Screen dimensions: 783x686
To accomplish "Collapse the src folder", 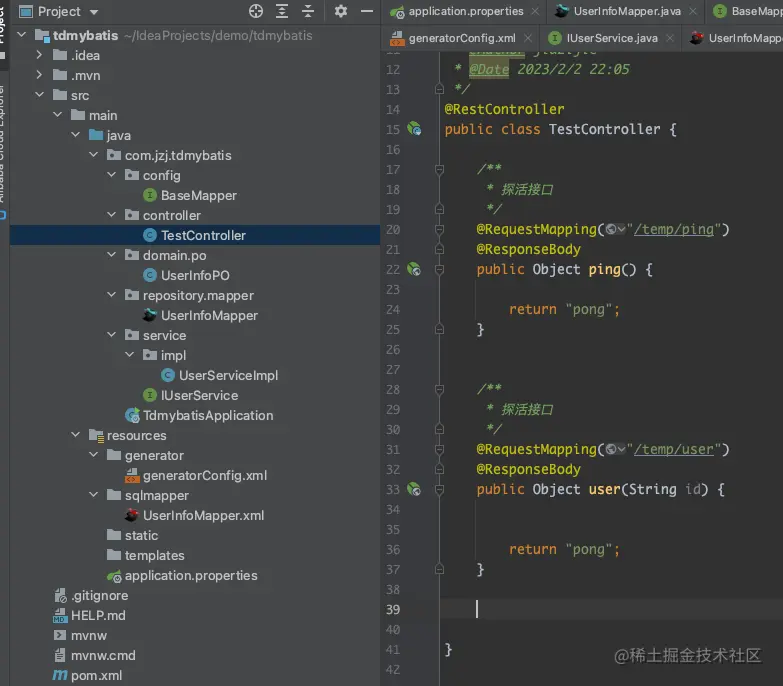I will click(39, 94).
